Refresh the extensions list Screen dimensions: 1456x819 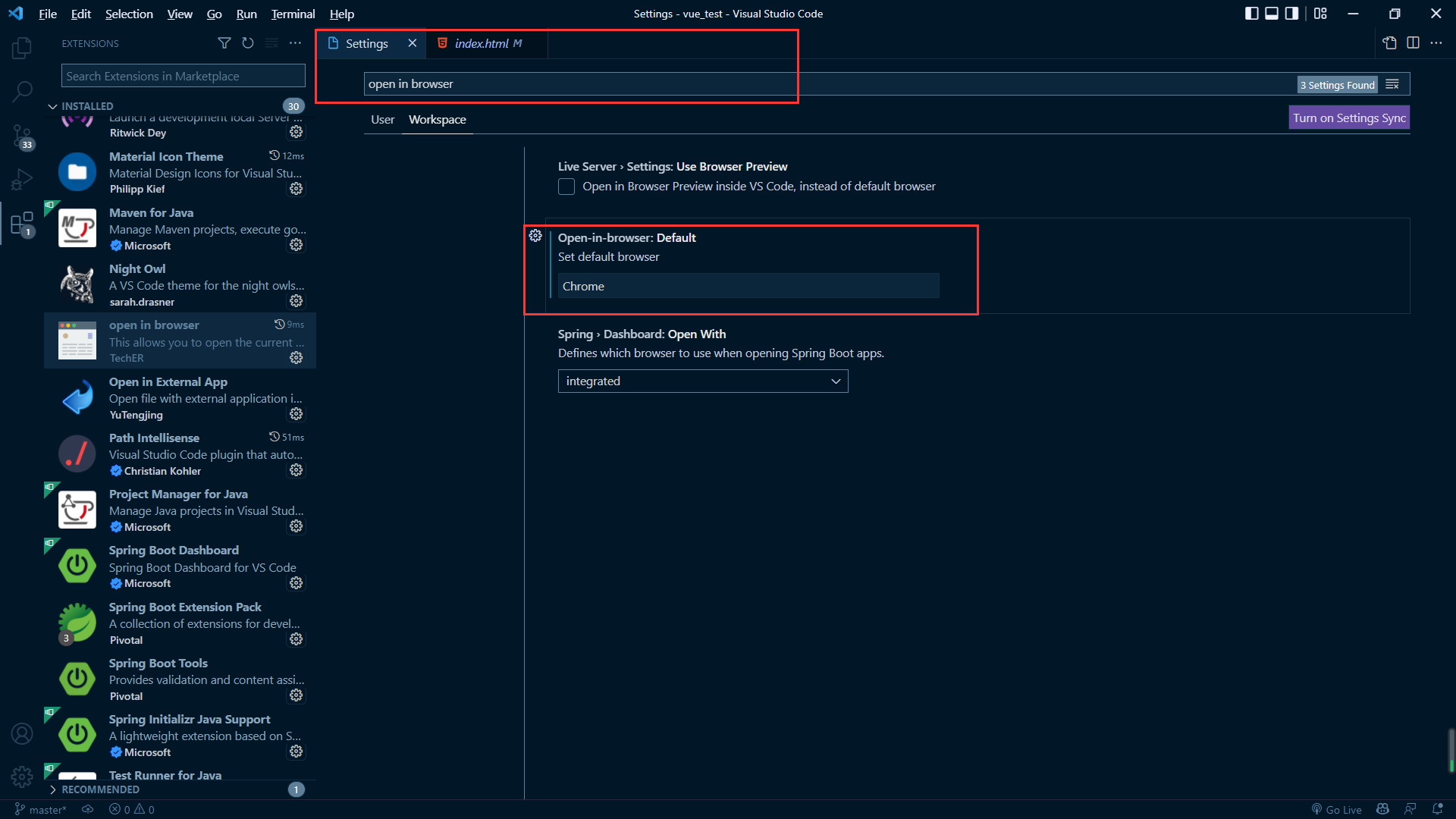click(248, 43)
